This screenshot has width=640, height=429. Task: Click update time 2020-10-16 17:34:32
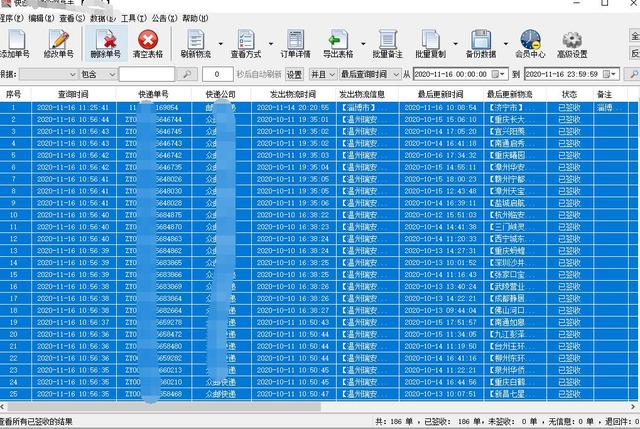[x=440, y=156]
